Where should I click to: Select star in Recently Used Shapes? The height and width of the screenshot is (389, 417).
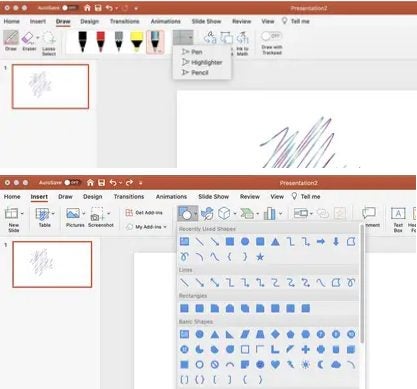(260, 257)
